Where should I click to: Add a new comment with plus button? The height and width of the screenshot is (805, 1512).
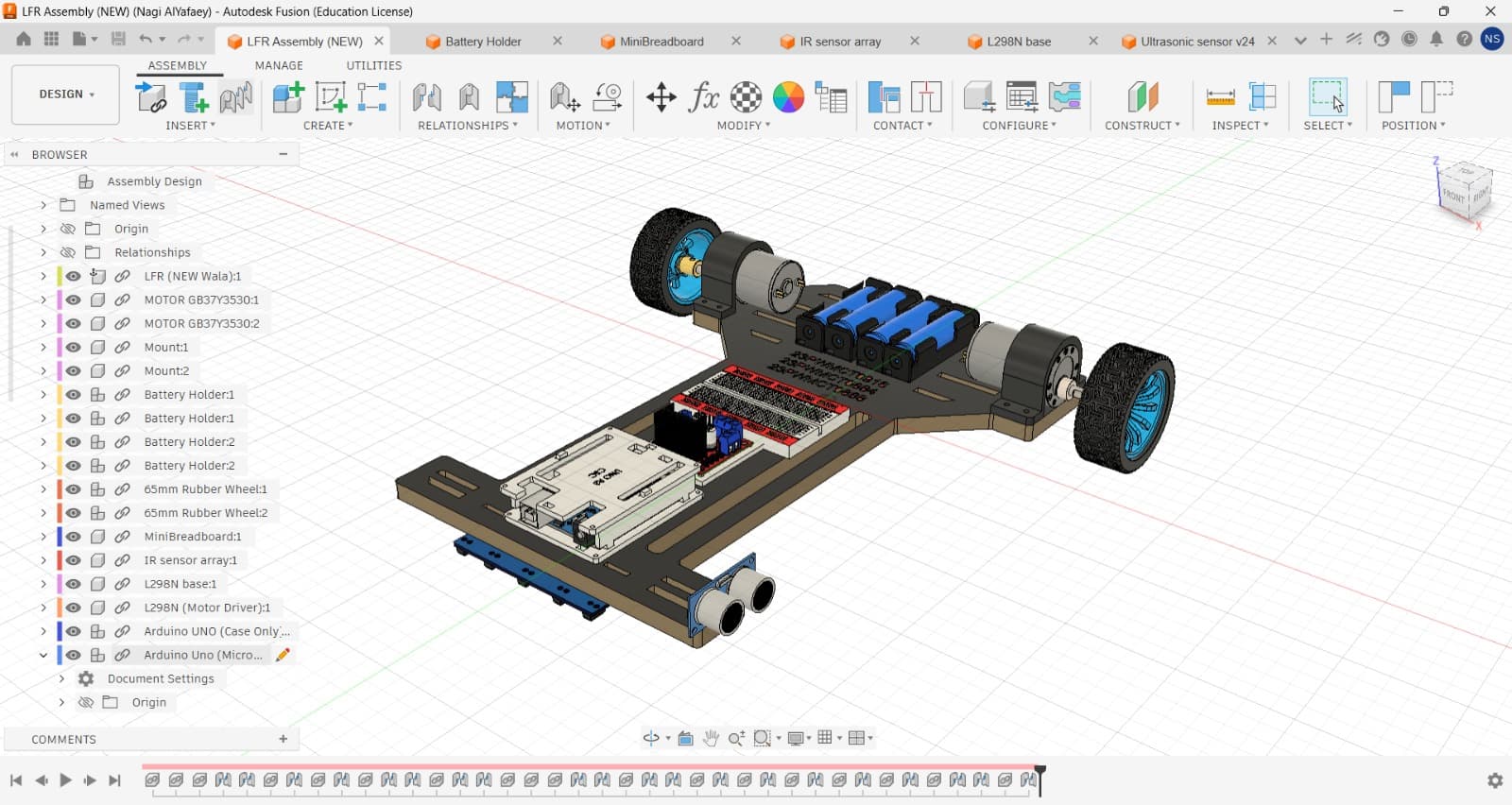(283, 739)
